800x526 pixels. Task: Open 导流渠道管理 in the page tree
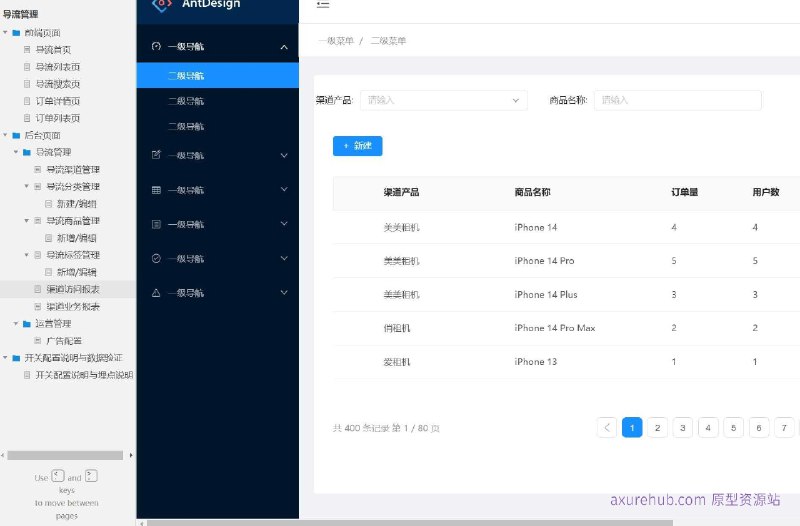[73, 169]
